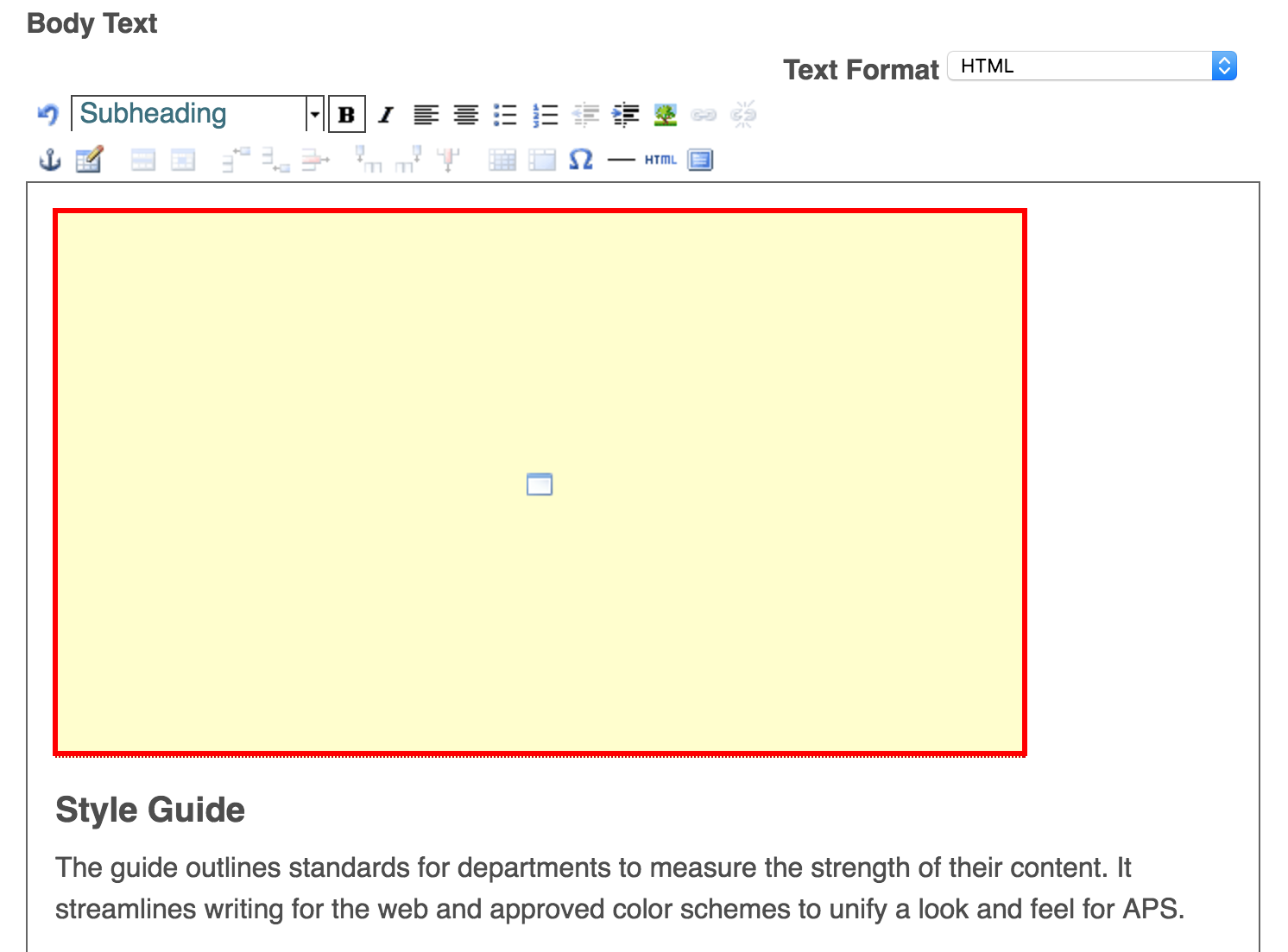Delete the table row

pyautogui.click(x=316, y=160)
